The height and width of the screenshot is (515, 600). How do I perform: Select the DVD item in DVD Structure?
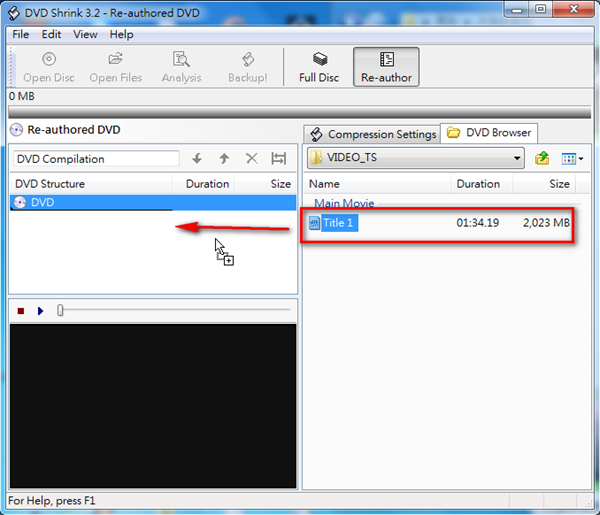point(153,202)
